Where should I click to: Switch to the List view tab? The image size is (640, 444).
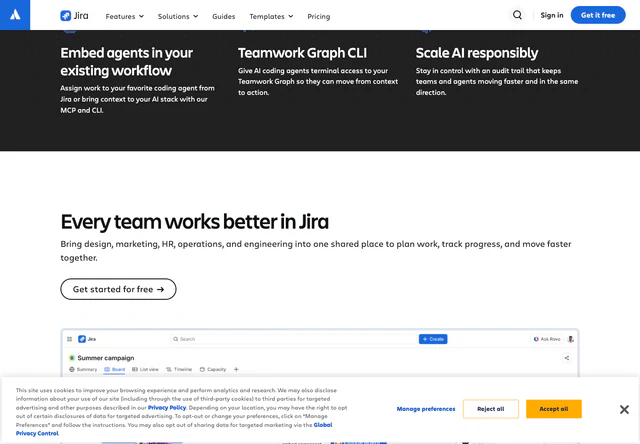tap(145, 369)
